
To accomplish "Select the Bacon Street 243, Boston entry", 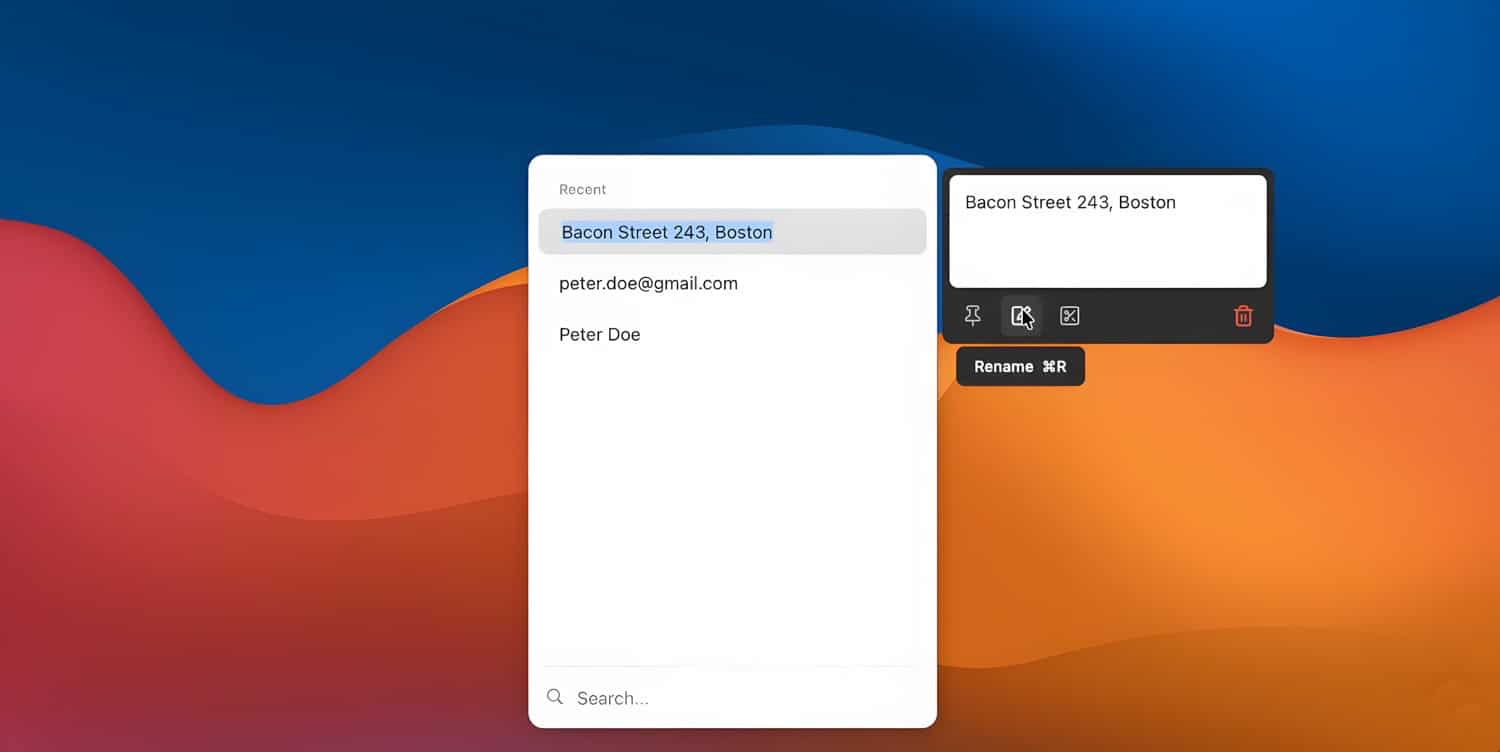I will point(667,232).
